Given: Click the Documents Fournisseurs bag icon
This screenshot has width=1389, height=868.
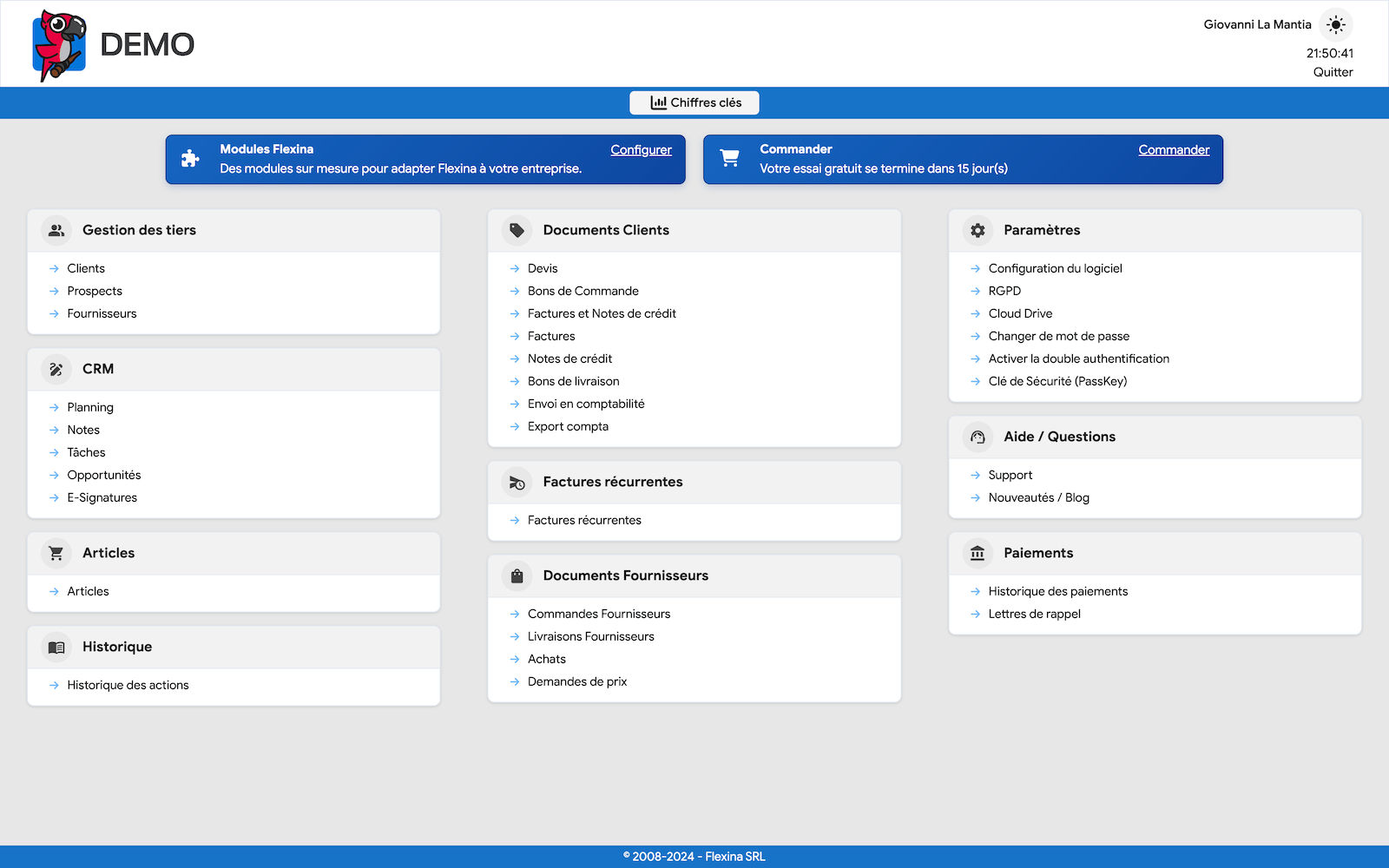Looking at the screenshot, I should pos(517,575).
